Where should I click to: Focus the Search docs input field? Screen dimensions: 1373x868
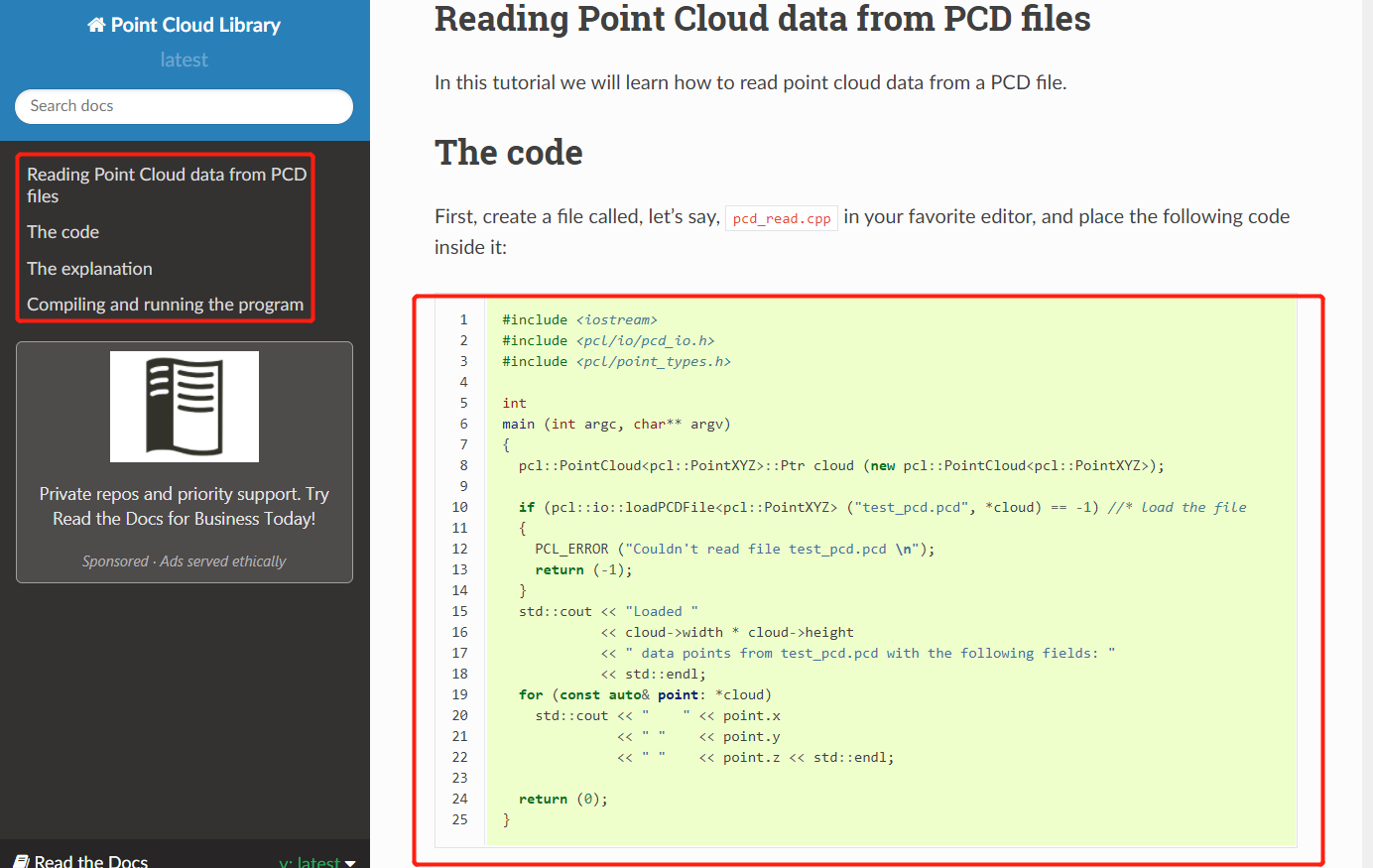(x=184, y=106)
